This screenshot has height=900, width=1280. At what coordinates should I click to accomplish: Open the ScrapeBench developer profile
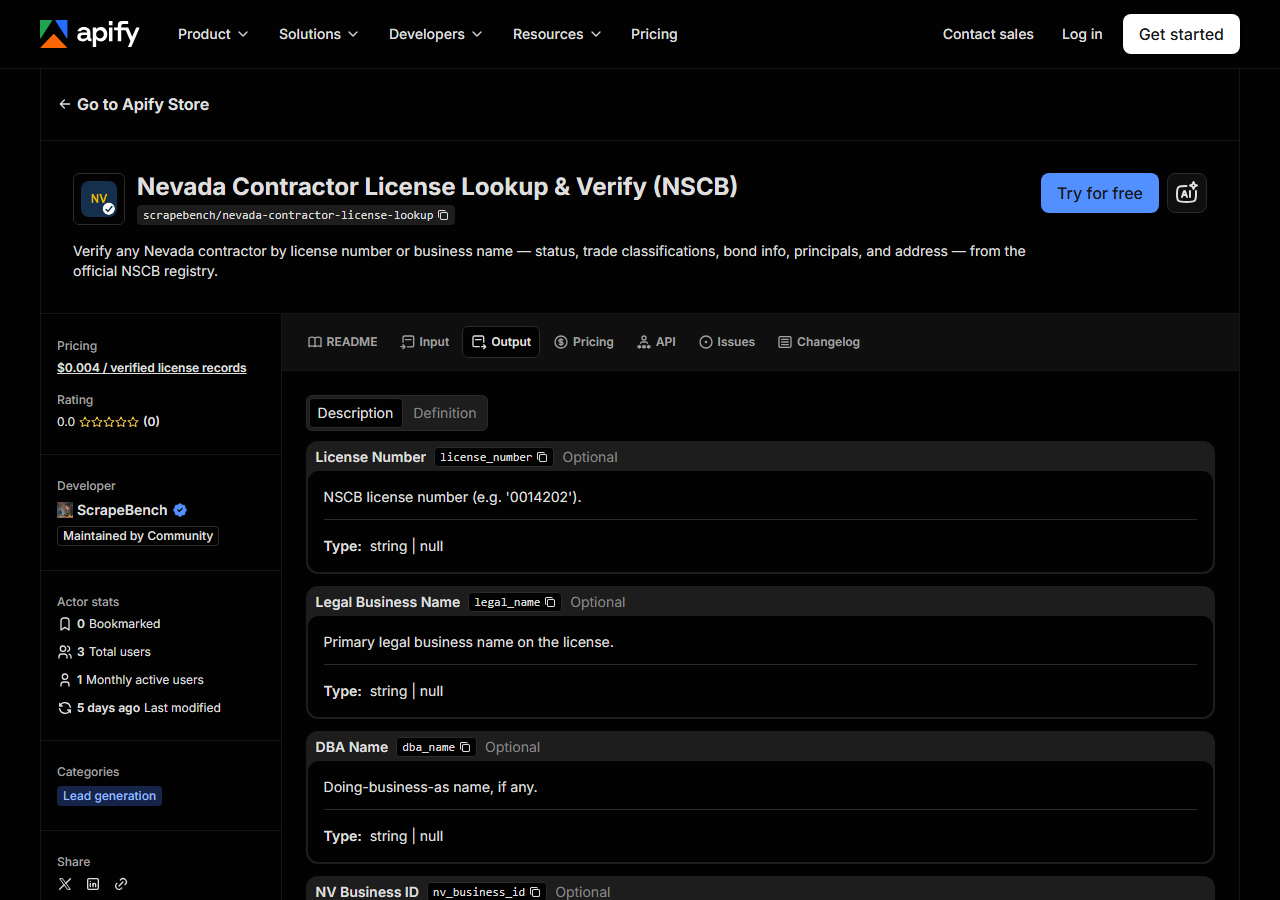(122, 510)
